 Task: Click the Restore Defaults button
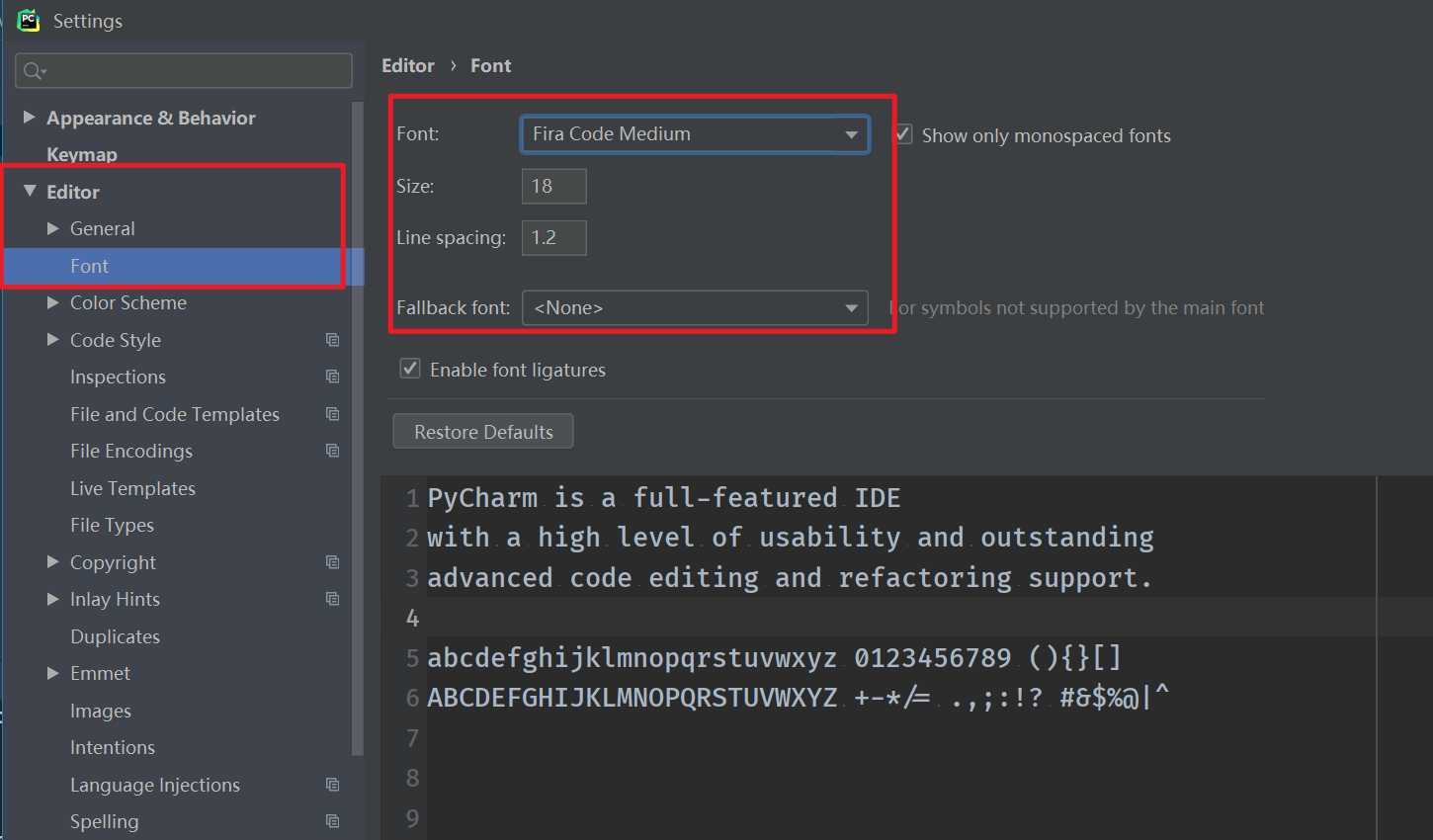click(x=483, y=431)
